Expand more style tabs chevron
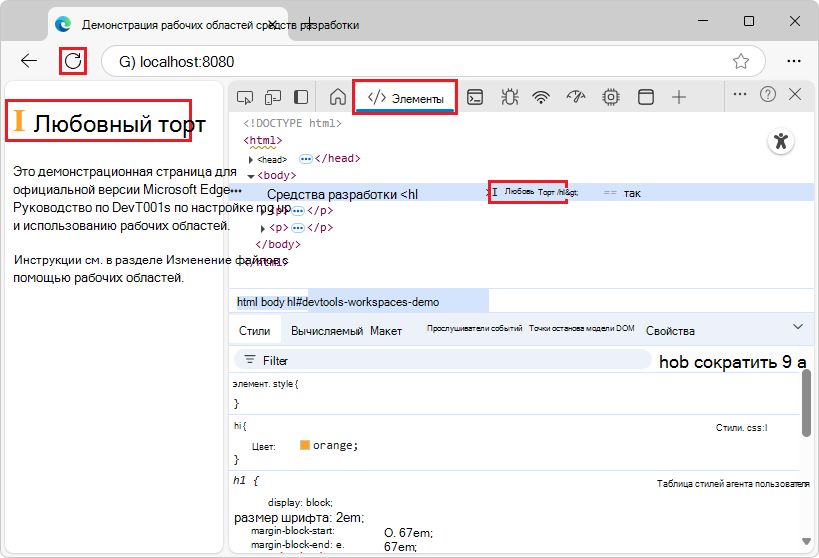The image size is (819, 558). (x=798, y=327)
